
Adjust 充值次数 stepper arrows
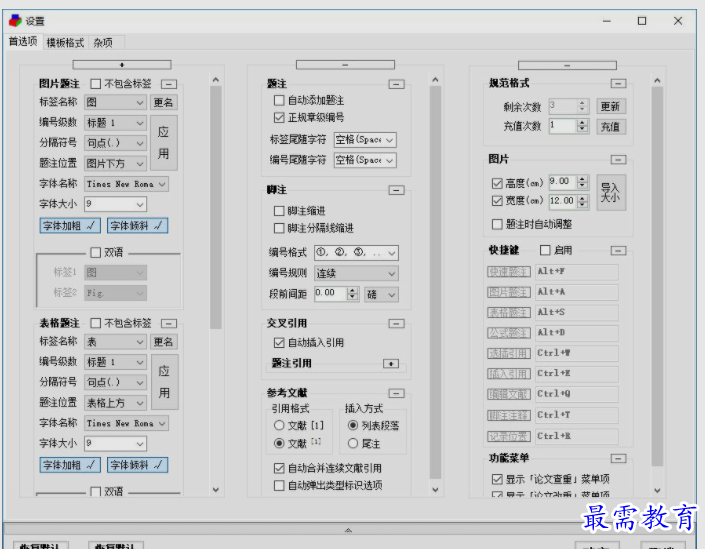point(582,125)
